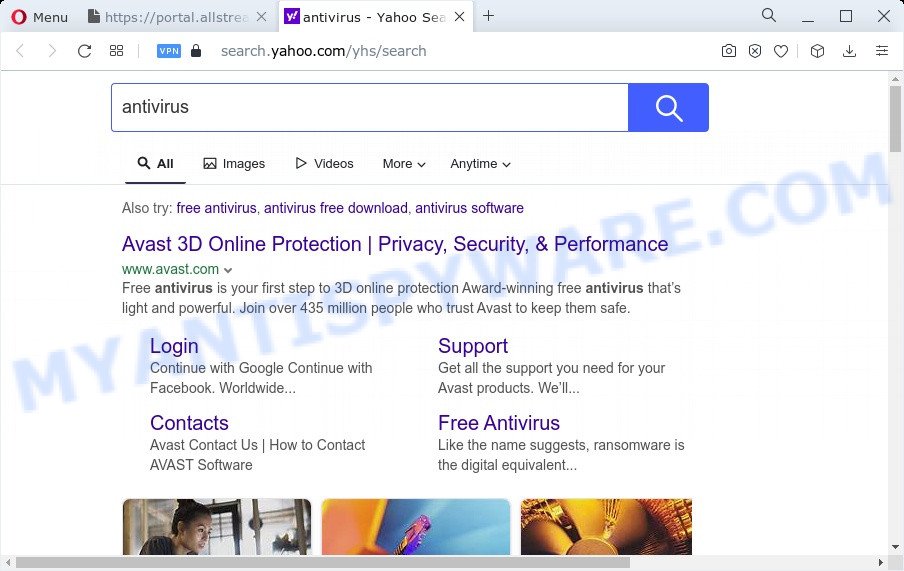
Task: Open the Opera Menu
Action: point(39,17)
